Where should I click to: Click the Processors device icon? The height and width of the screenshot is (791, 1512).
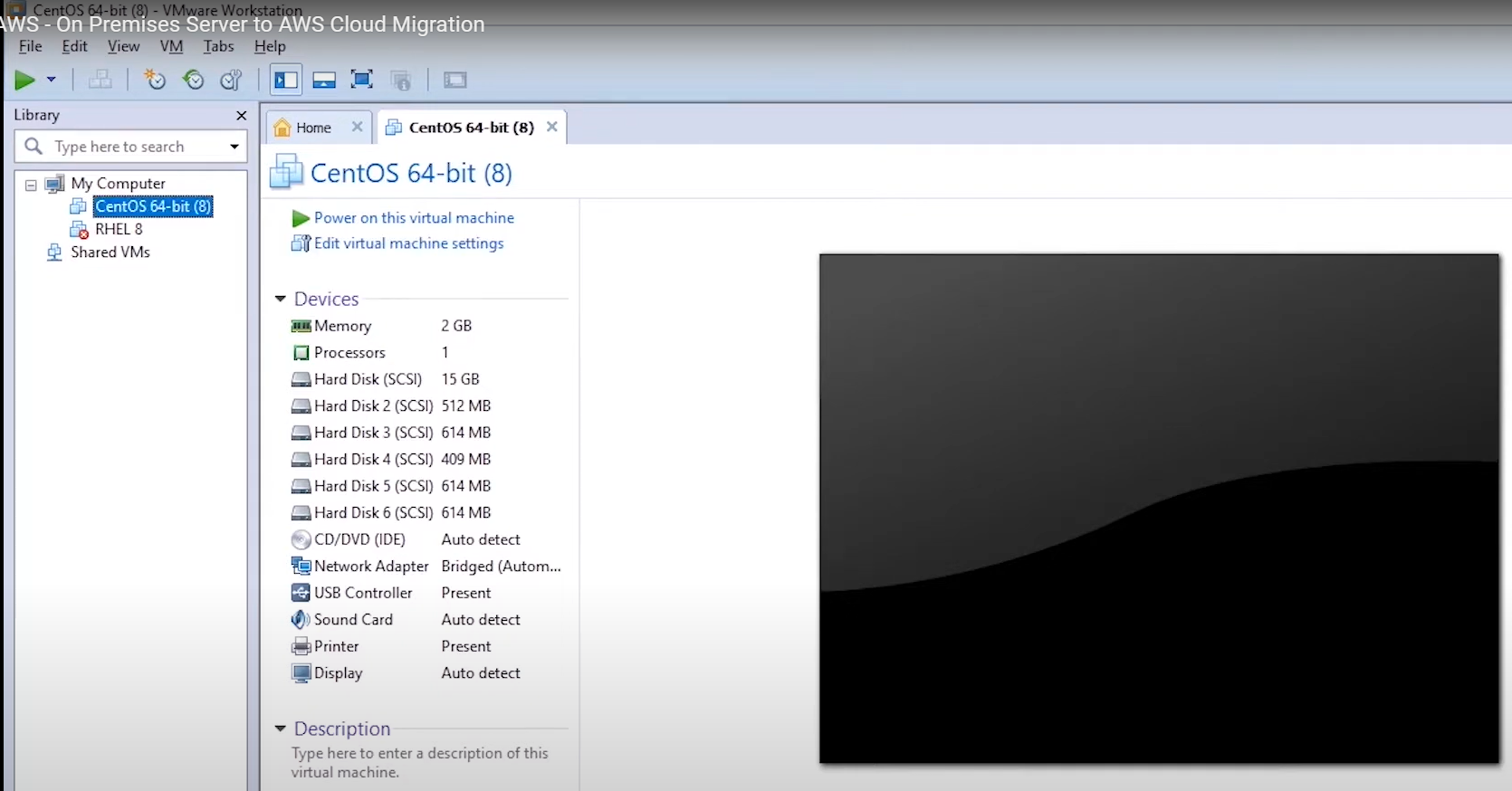[301, 353]
